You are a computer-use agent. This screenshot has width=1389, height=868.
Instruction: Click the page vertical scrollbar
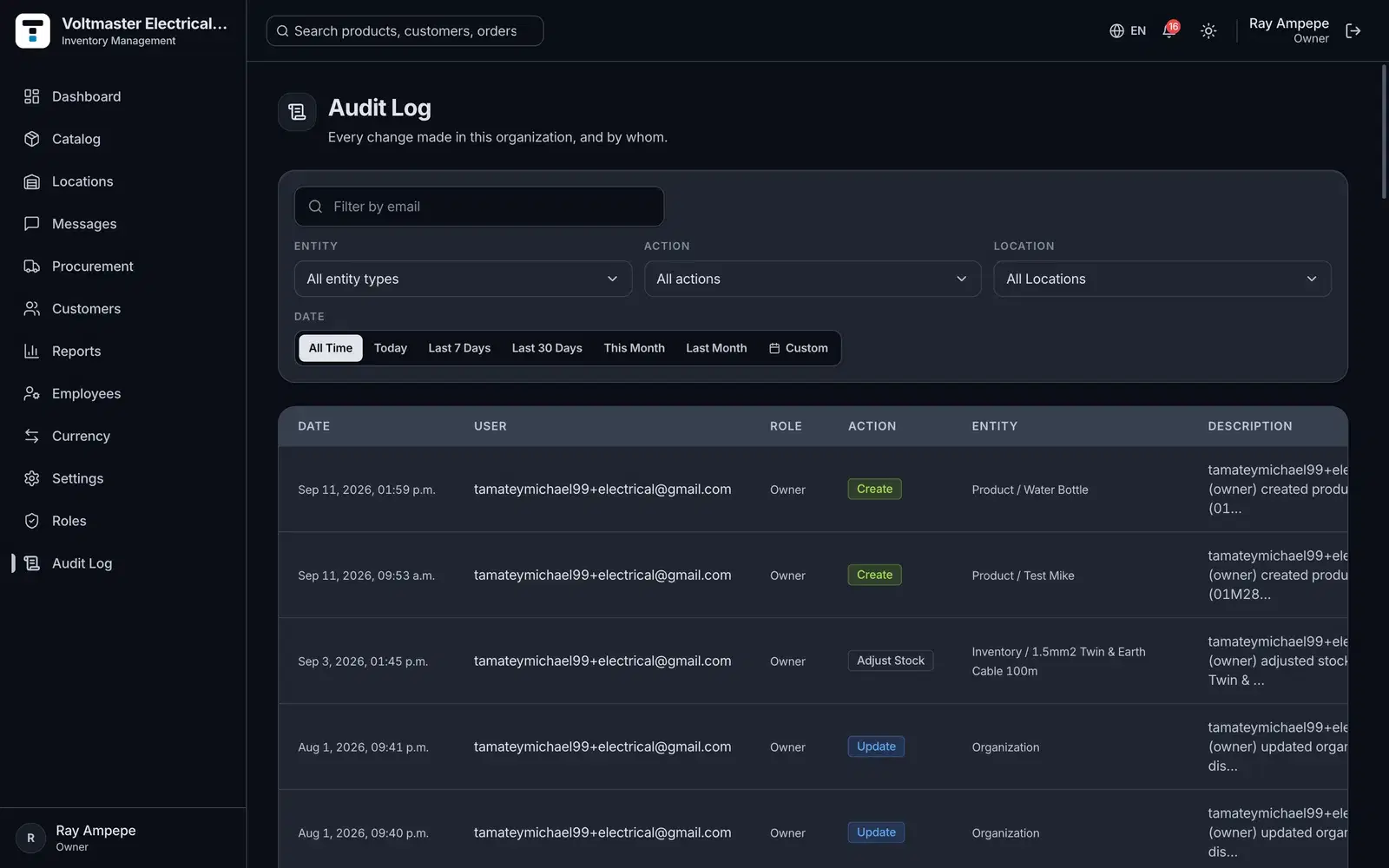point(1384,132)
